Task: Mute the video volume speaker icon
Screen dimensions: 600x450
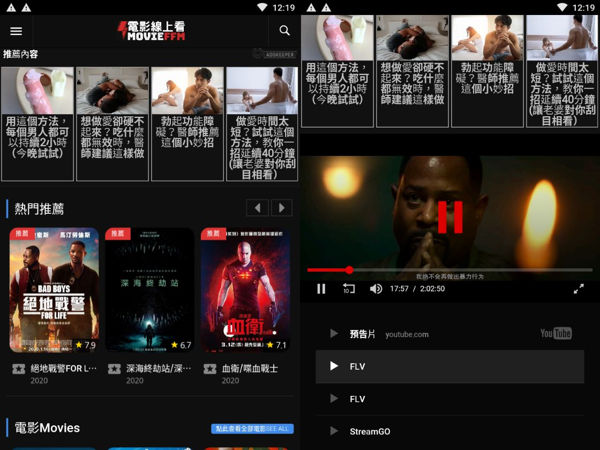Action: click(x=376, y=289)
